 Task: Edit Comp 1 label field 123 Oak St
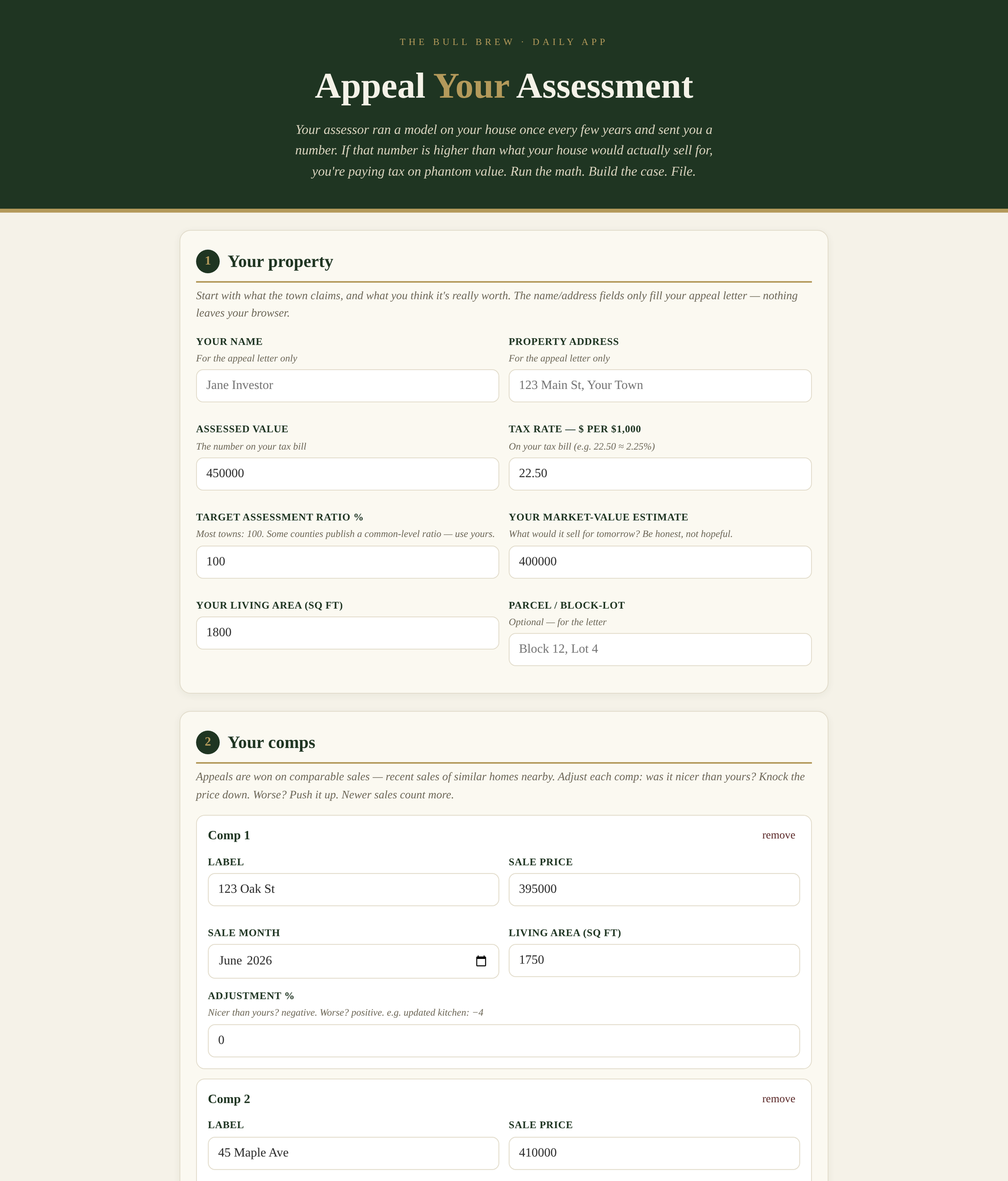pyautogui.click(x=353, y=889)
